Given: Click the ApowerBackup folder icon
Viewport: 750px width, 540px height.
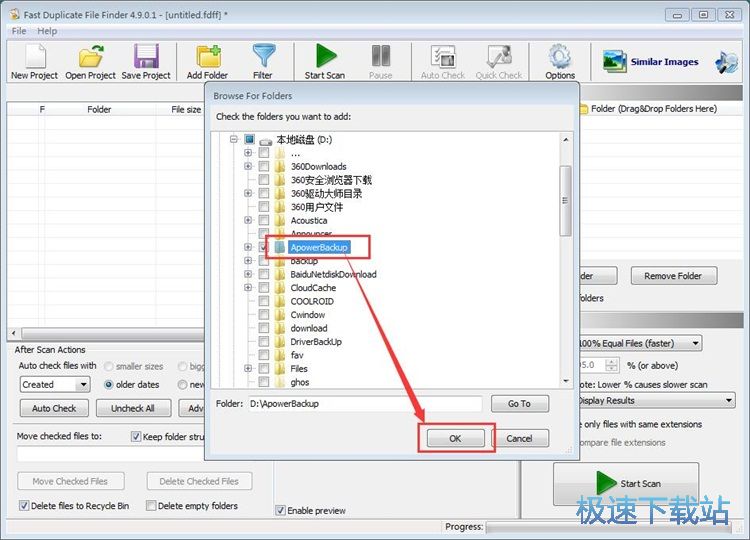Looking at the screenshot, I should [x=280, y=247].
